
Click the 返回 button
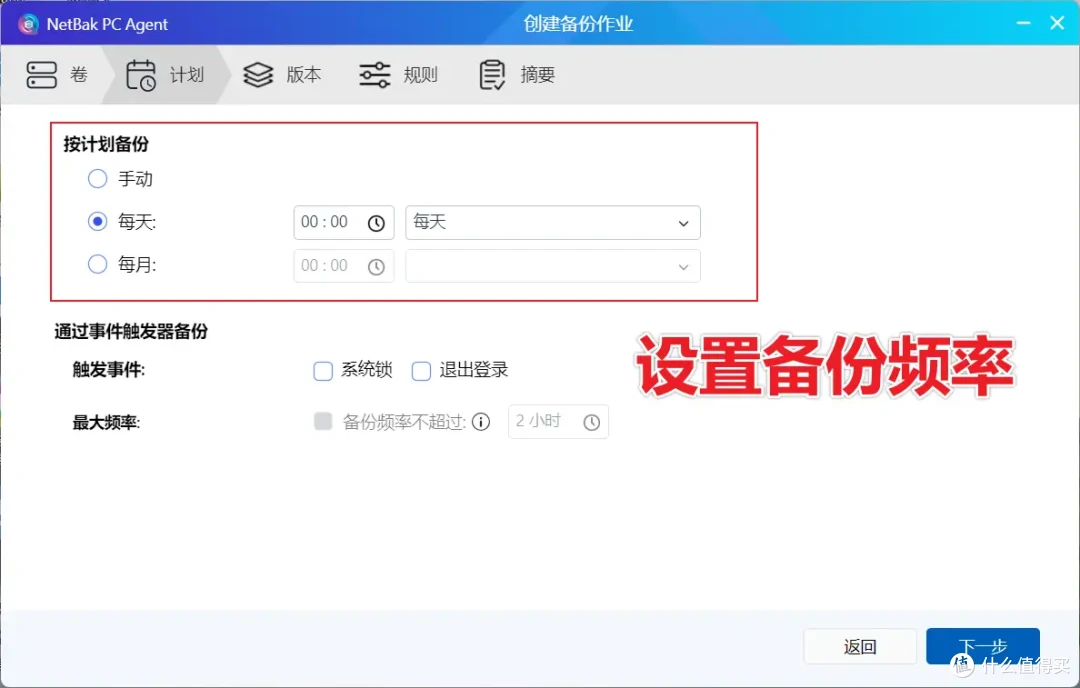pos(860,647)
